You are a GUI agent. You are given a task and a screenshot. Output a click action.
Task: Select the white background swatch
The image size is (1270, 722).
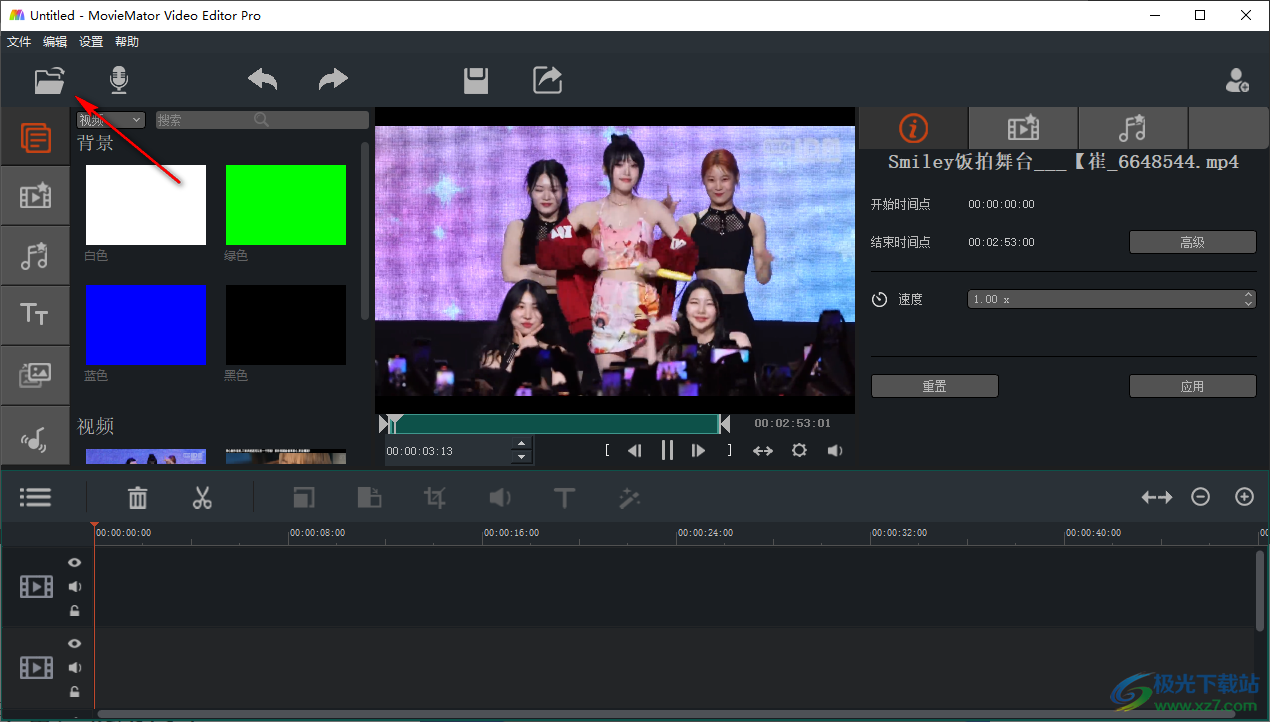tap(146, 205)
